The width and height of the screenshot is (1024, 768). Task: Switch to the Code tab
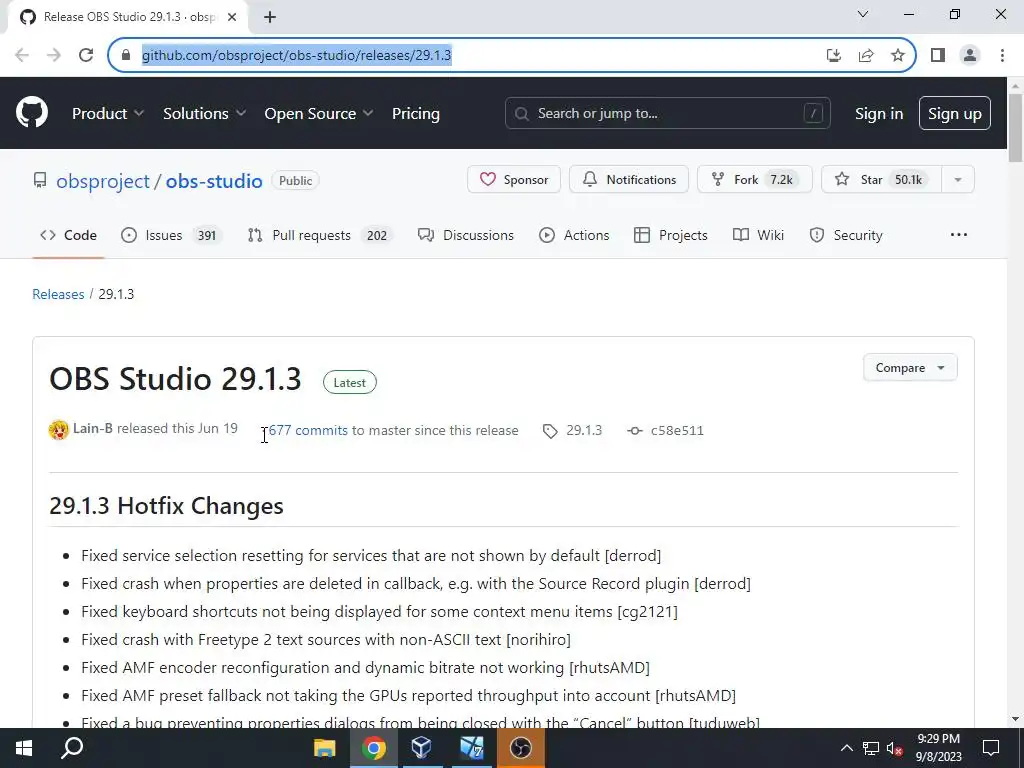click(69, 235)
